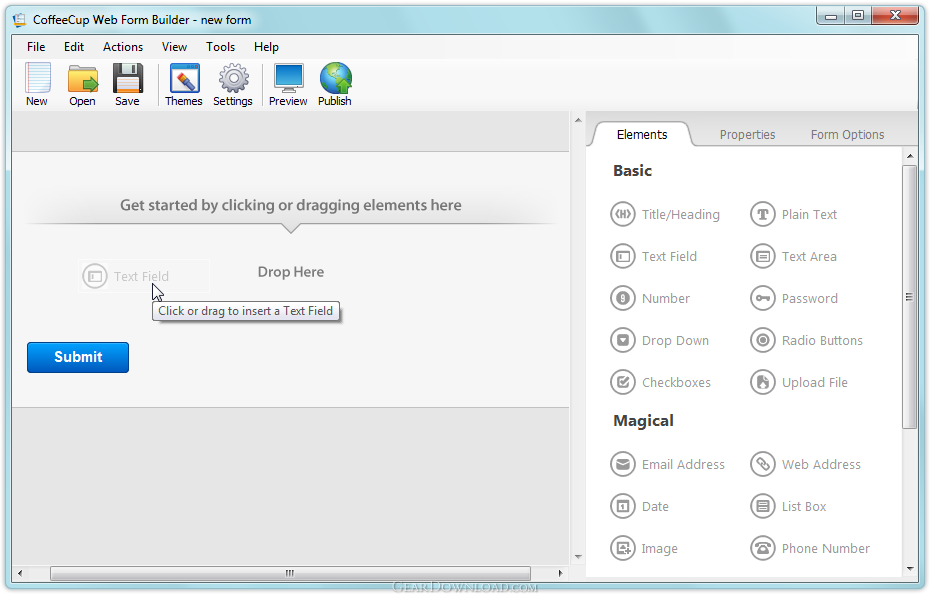Open the Tools menu
Screen dimensions: 930x595
point(221,47)
